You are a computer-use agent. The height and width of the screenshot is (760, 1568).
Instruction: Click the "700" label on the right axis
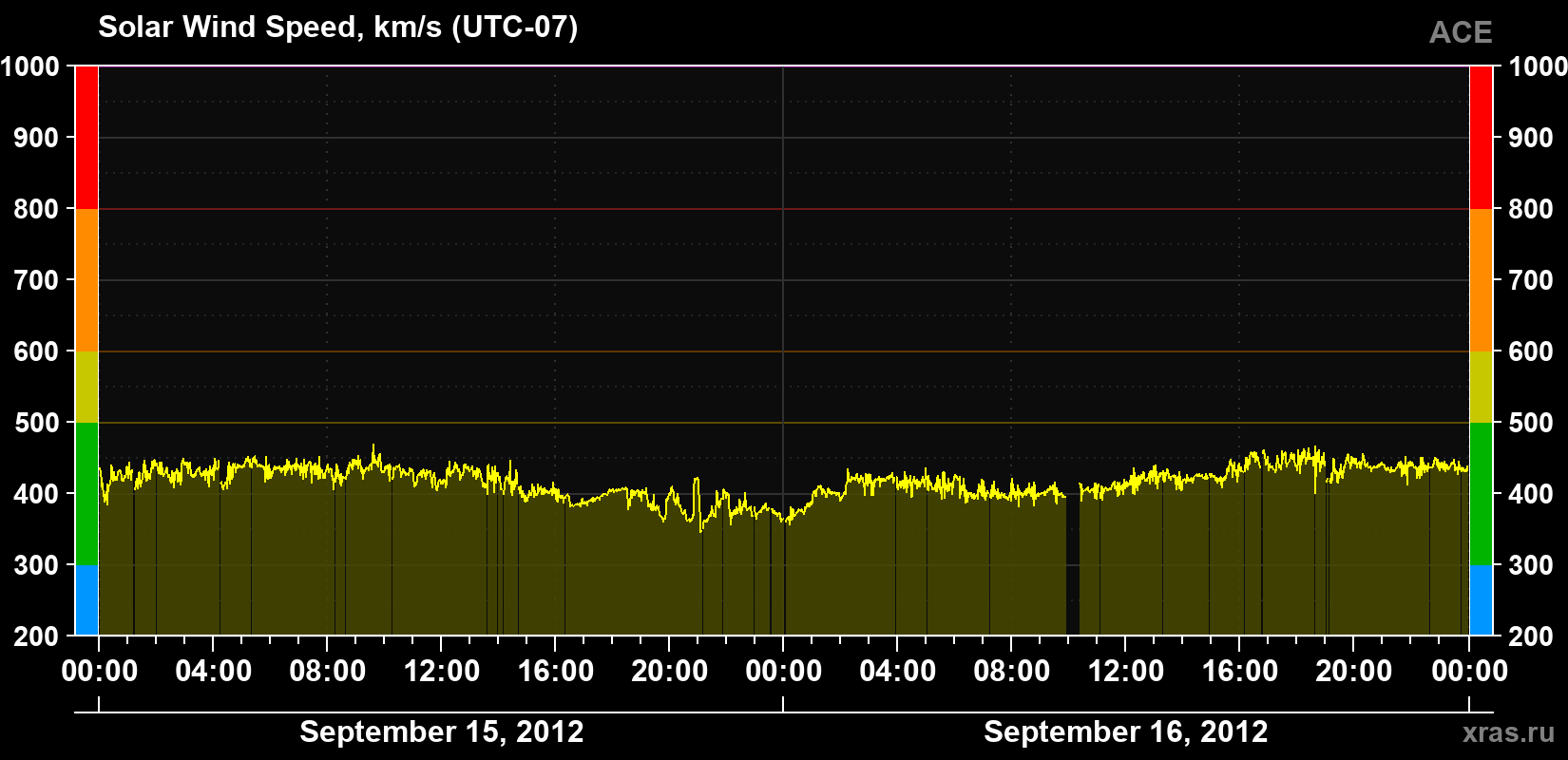(x=1531, y=280)
